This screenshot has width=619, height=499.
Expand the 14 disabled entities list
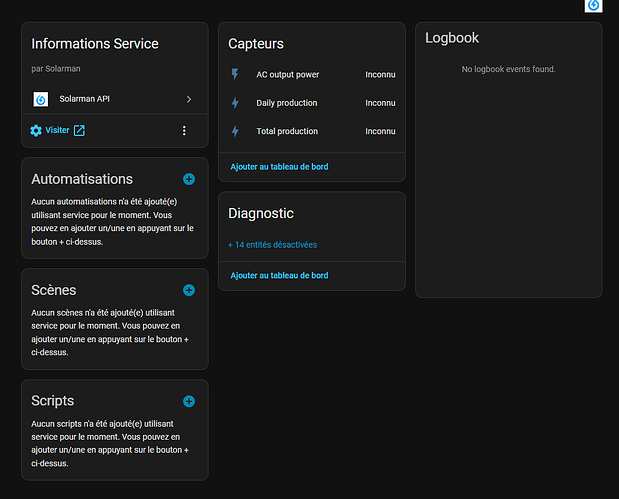[272, 244]
